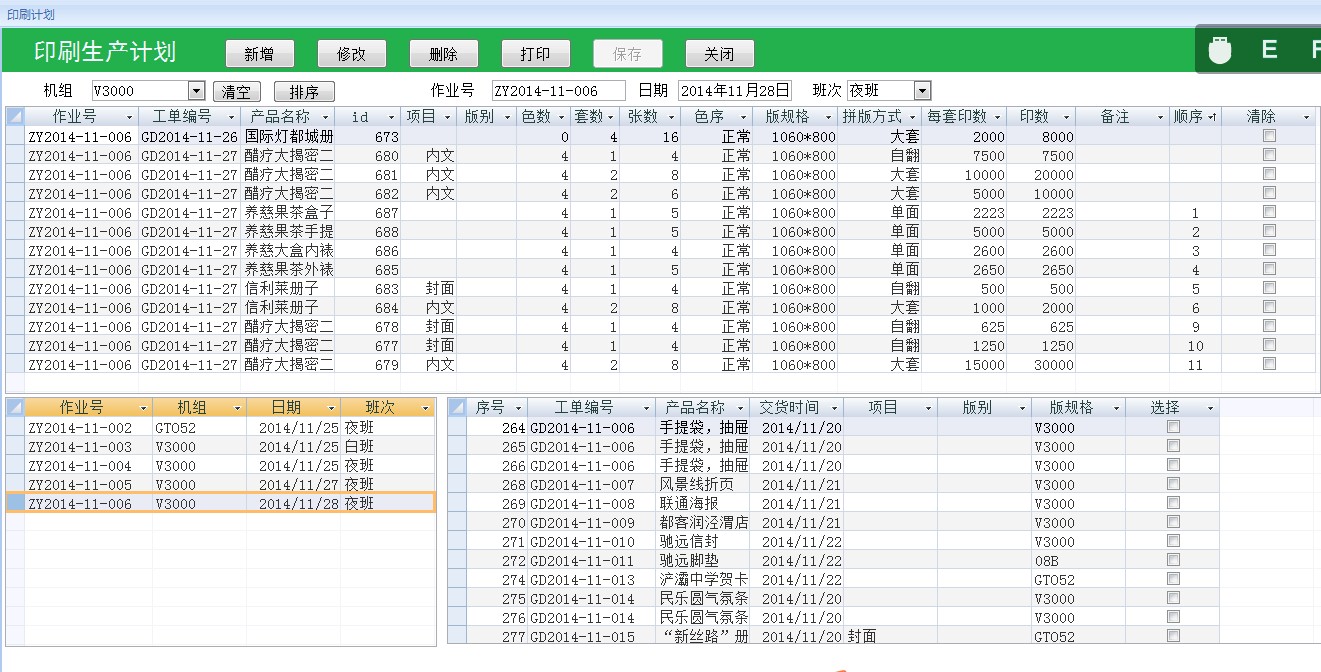Click the 打印 button
The height and width of the screenshot is (672, 1321).
pos(535,54)
